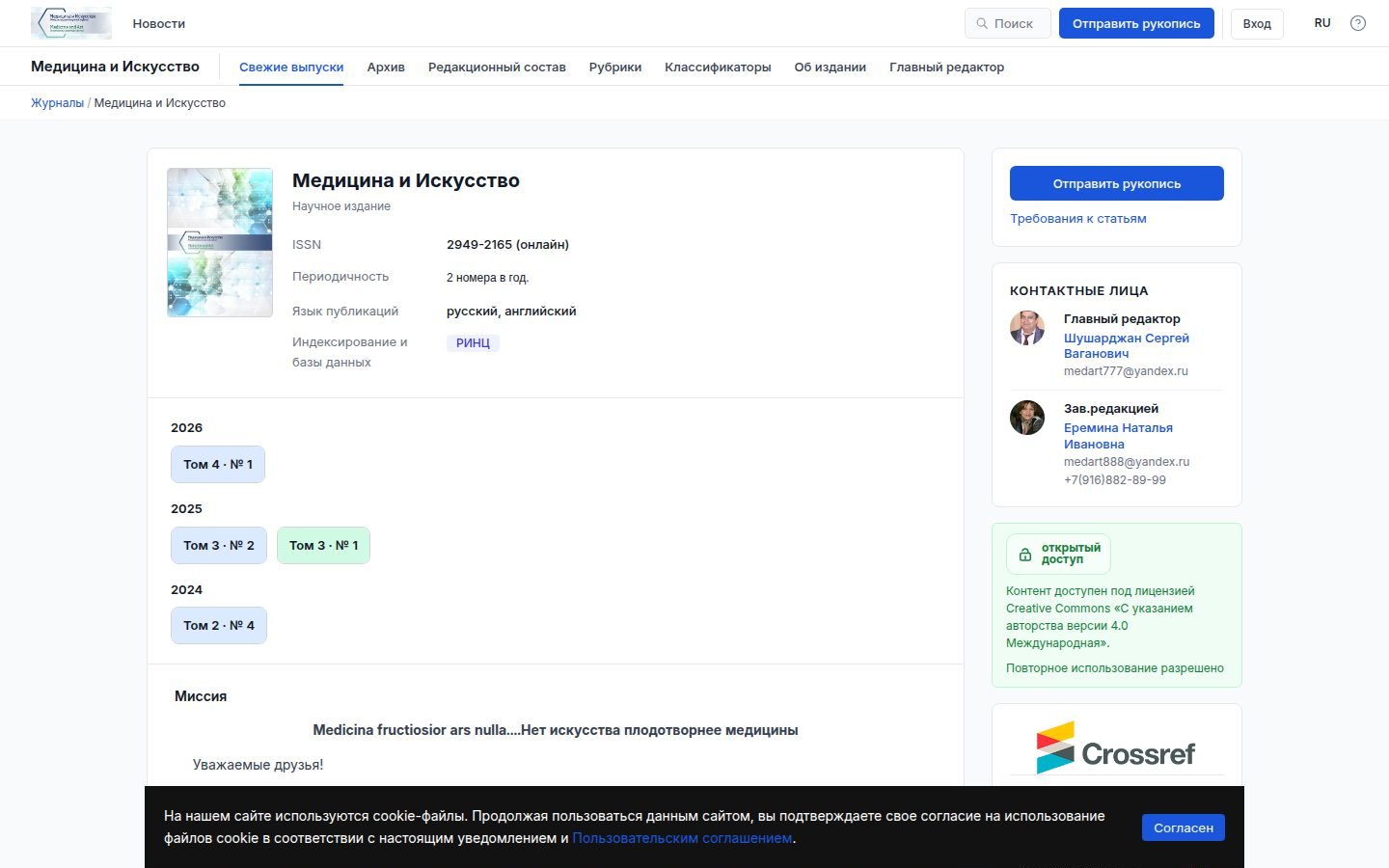This screenshot has width=1389, height=868.
Task: Click the Crossref logo
Action: pos(1116,748)
